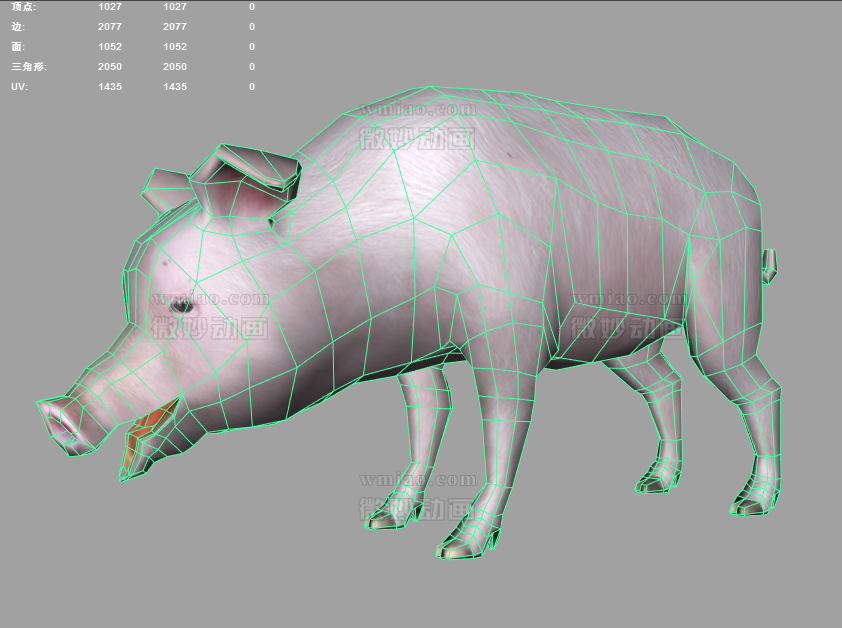Click the 边 label in the poly count

coord(18,27)
